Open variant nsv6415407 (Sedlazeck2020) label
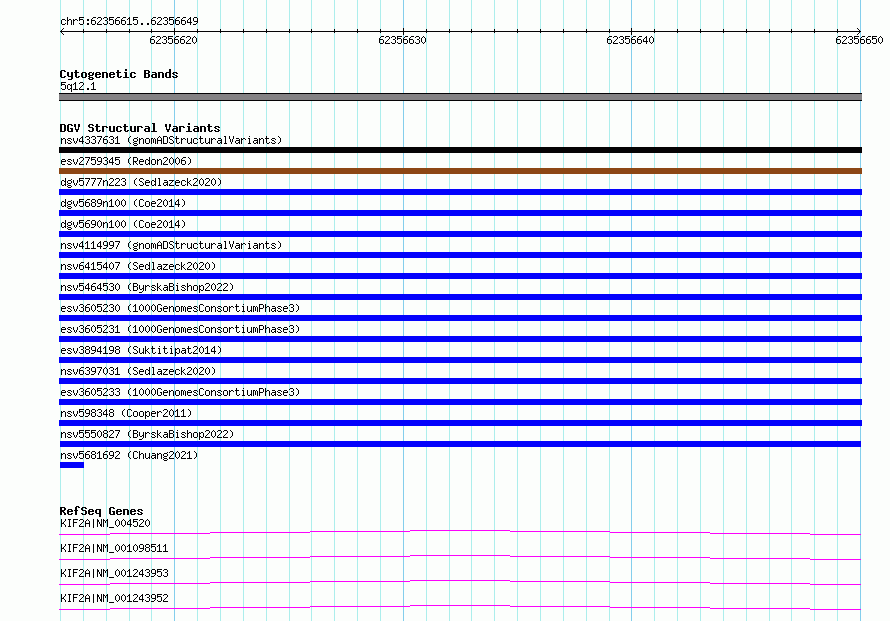This screenshot has height=621, width=890. point(138,266)
